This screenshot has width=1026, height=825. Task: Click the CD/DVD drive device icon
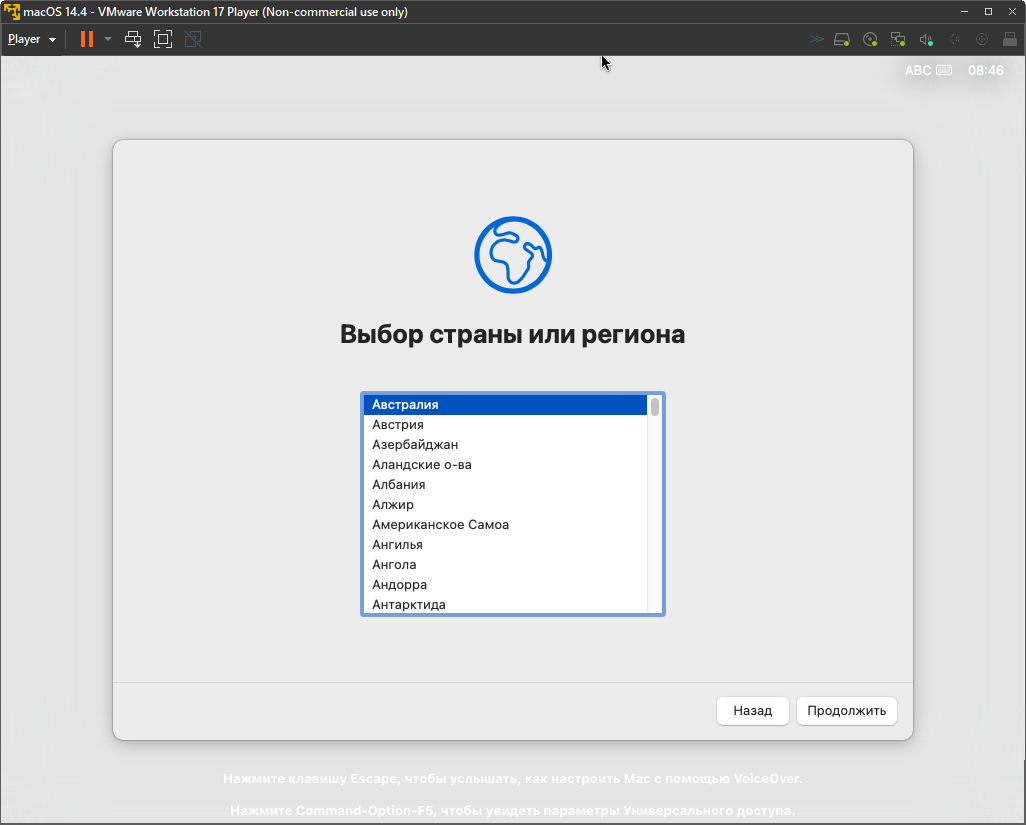point(870,39)
